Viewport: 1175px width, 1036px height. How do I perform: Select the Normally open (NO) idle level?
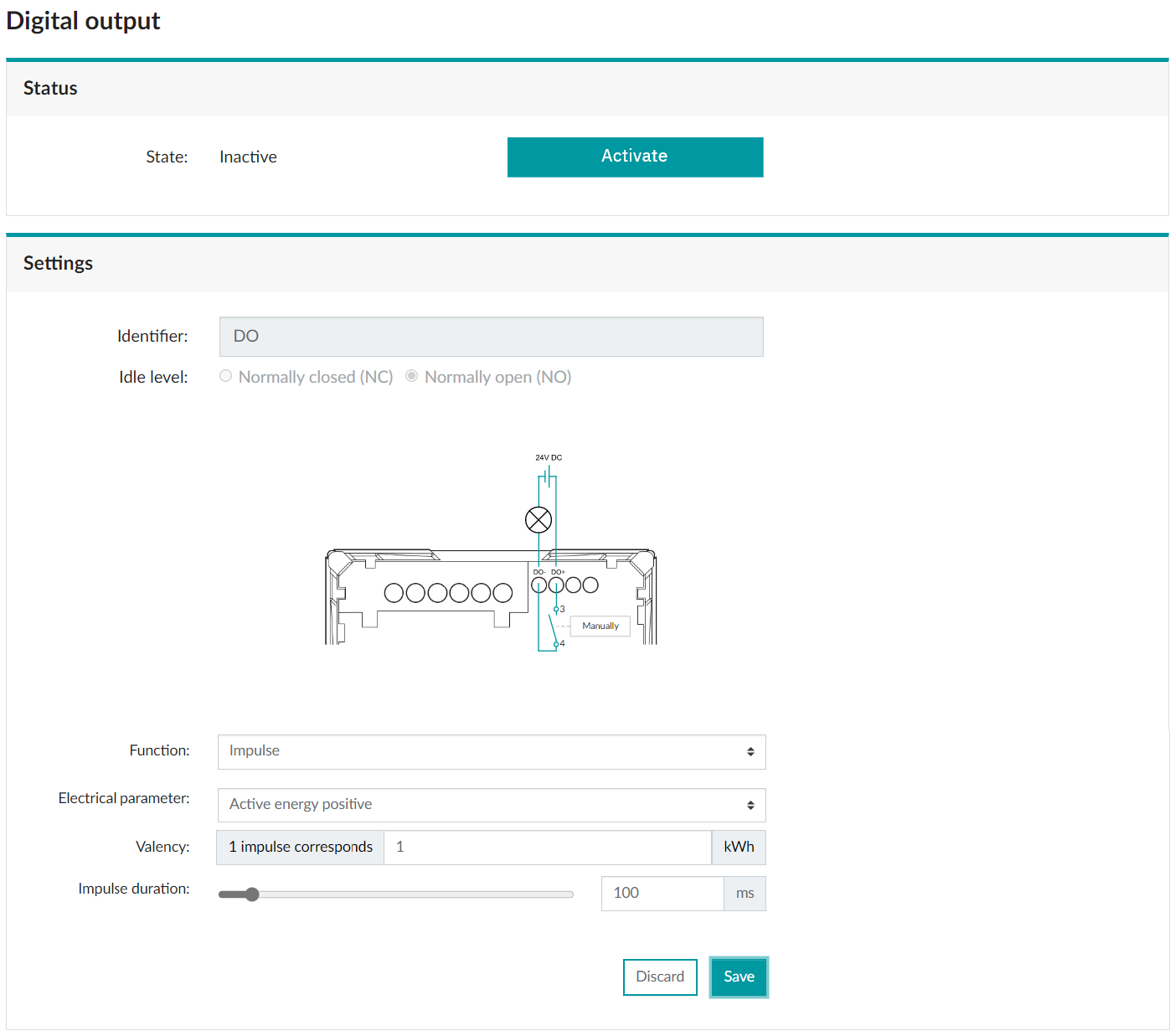(x=412, y=376)
